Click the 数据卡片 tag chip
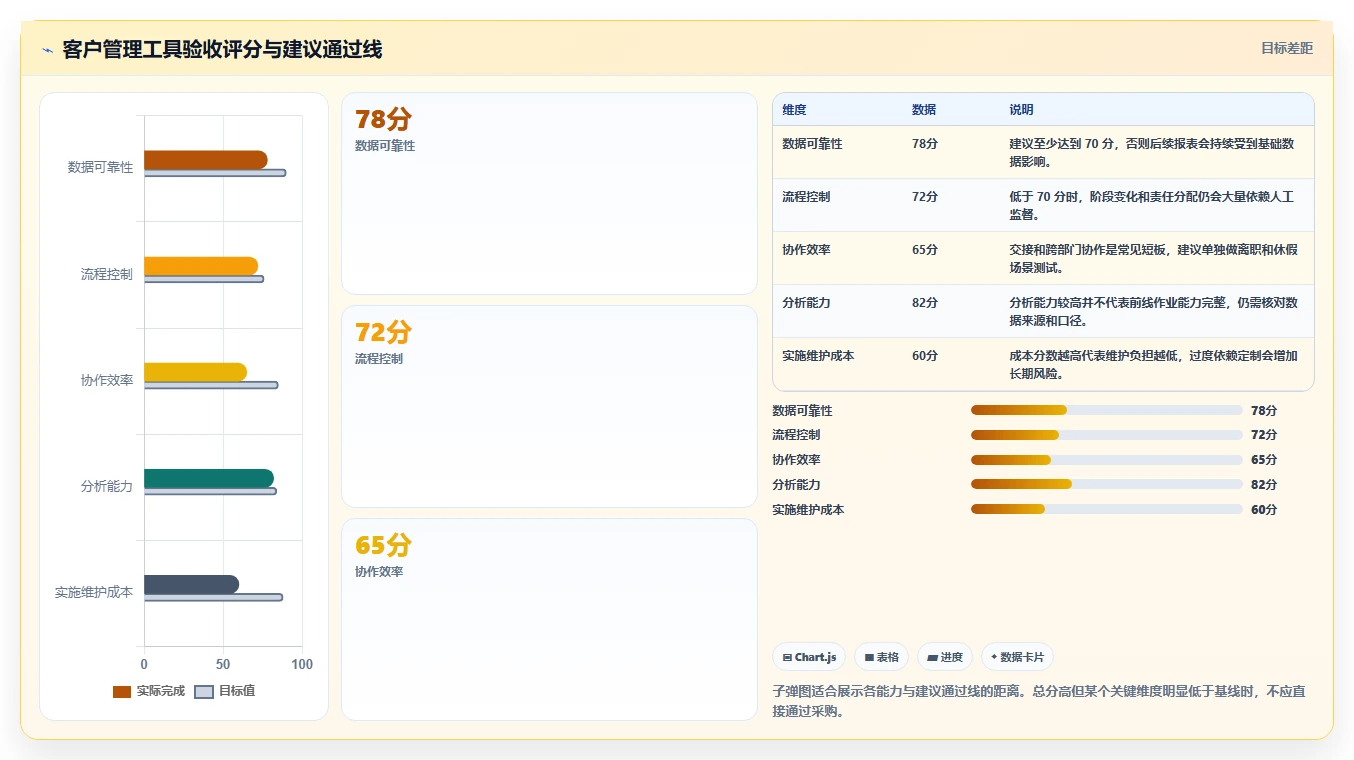Image resolution: width=1354 pixels, height=760 pixels. (x=1017, y=657)
